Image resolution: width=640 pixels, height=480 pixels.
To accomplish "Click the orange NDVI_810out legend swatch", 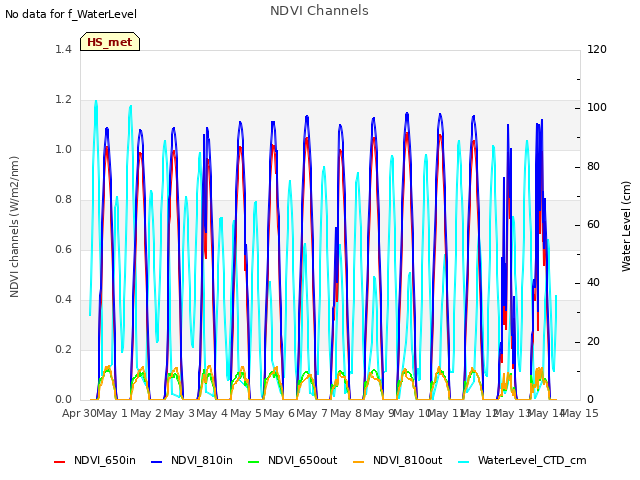I will click(359, 462).
